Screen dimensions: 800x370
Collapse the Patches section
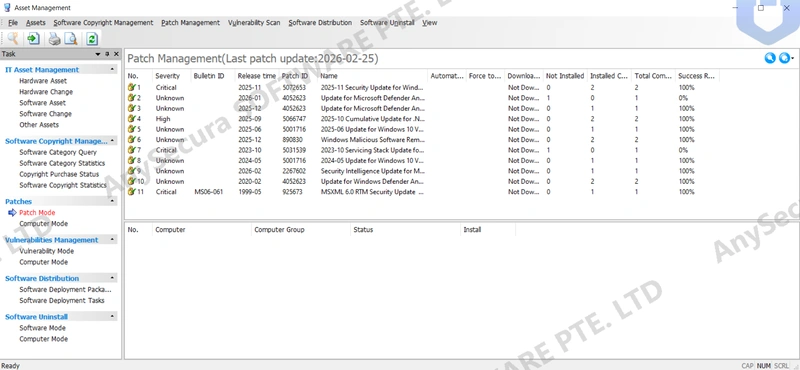pyautogui.click(x=113, y=202)
